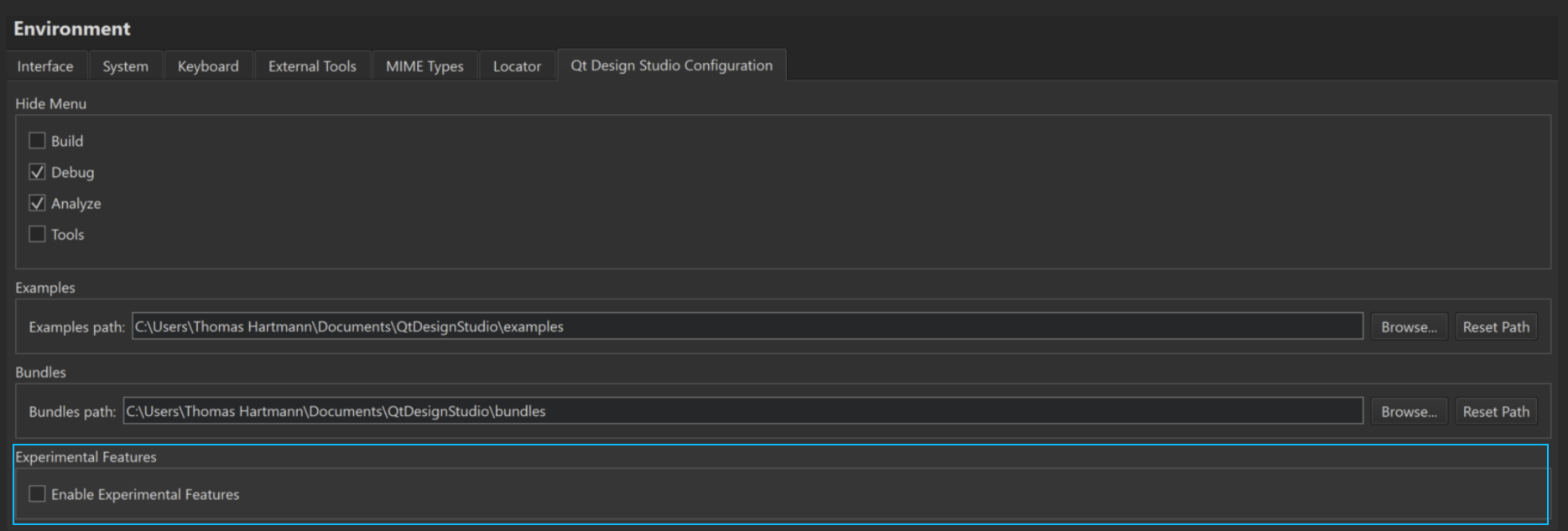Uncheck the Debug checkbox
Viewport: 1568px width, 531px height.
point(38,172)
